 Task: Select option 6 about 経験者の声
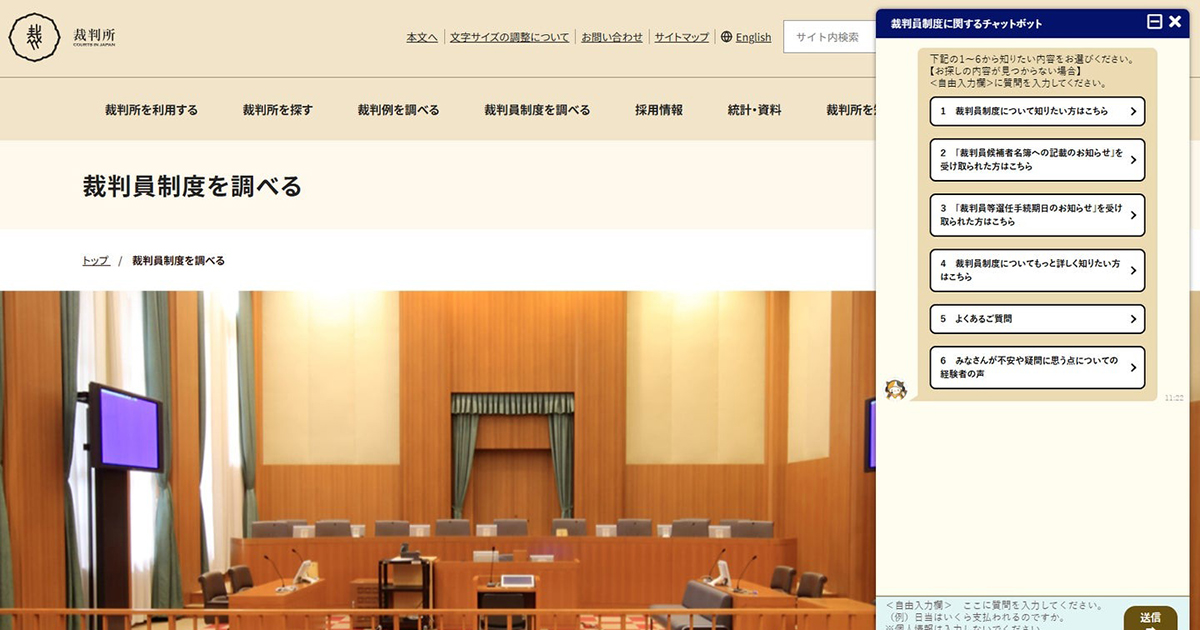click(1036, 367)
